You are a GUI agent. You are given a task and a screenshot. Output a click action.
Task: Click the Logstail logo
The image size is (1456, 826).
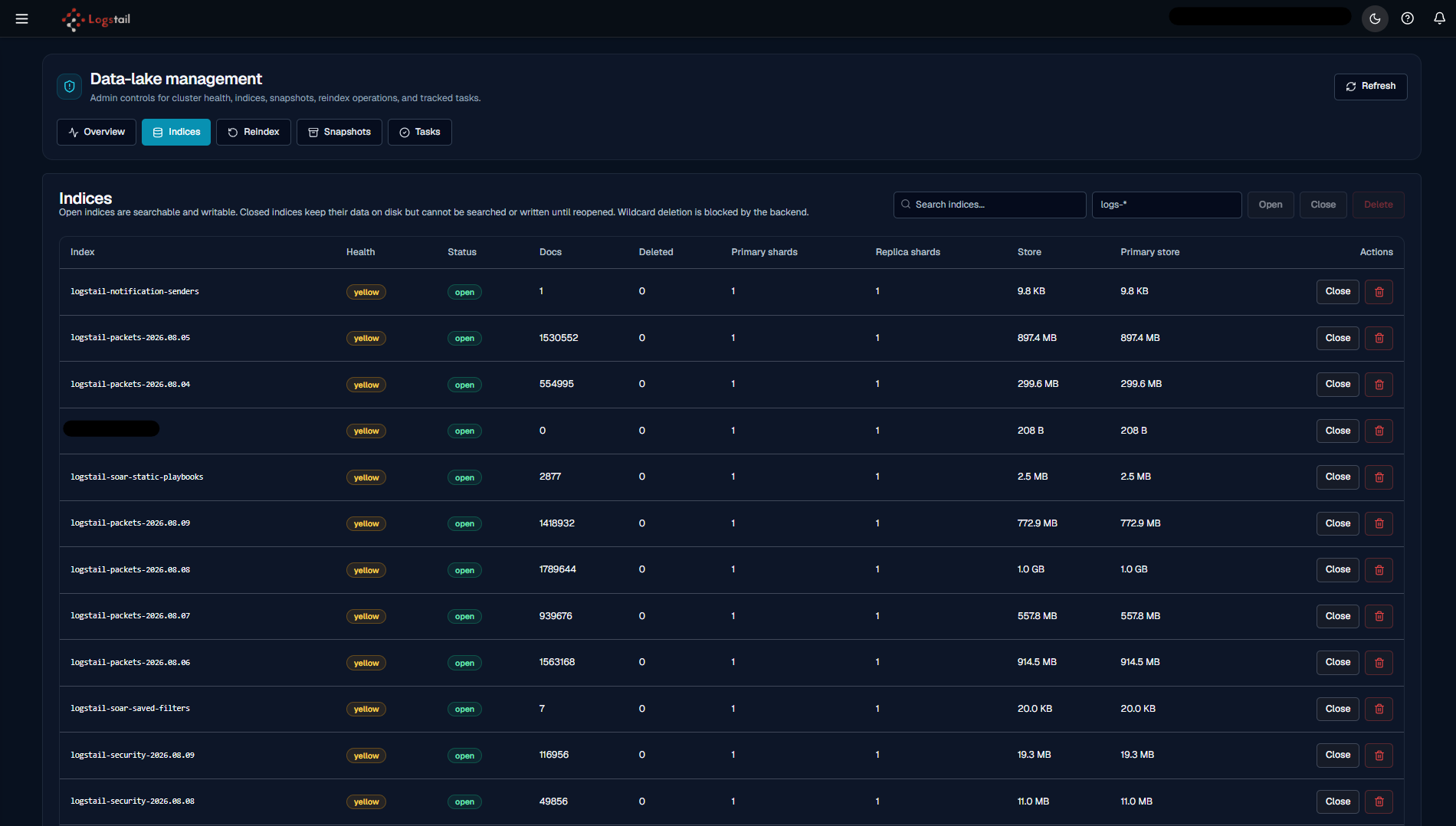point(97,19)
